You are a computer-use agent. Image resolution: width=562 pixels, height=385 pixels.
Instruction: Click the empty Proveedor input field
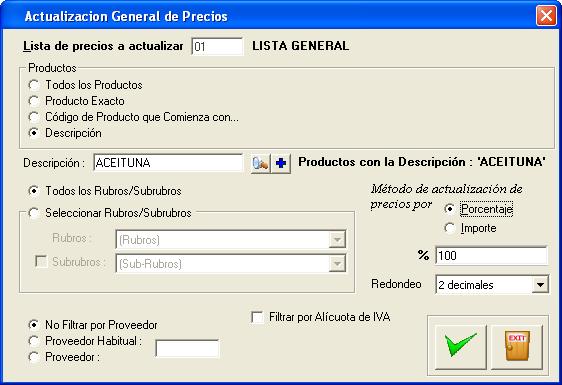point(187,348)
